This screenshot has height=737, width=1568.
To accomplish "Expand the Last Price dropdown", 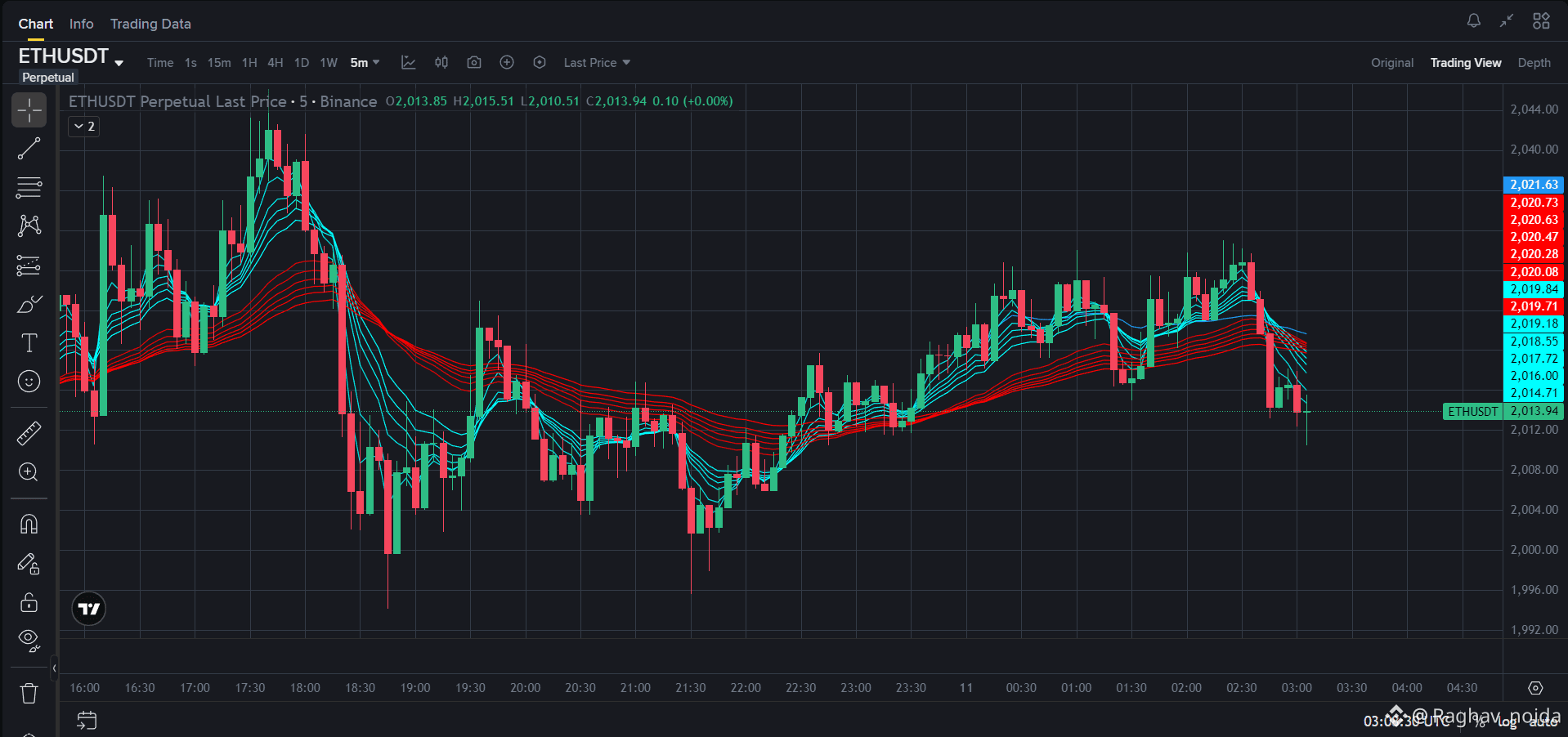I will click(x=597, y=63).
